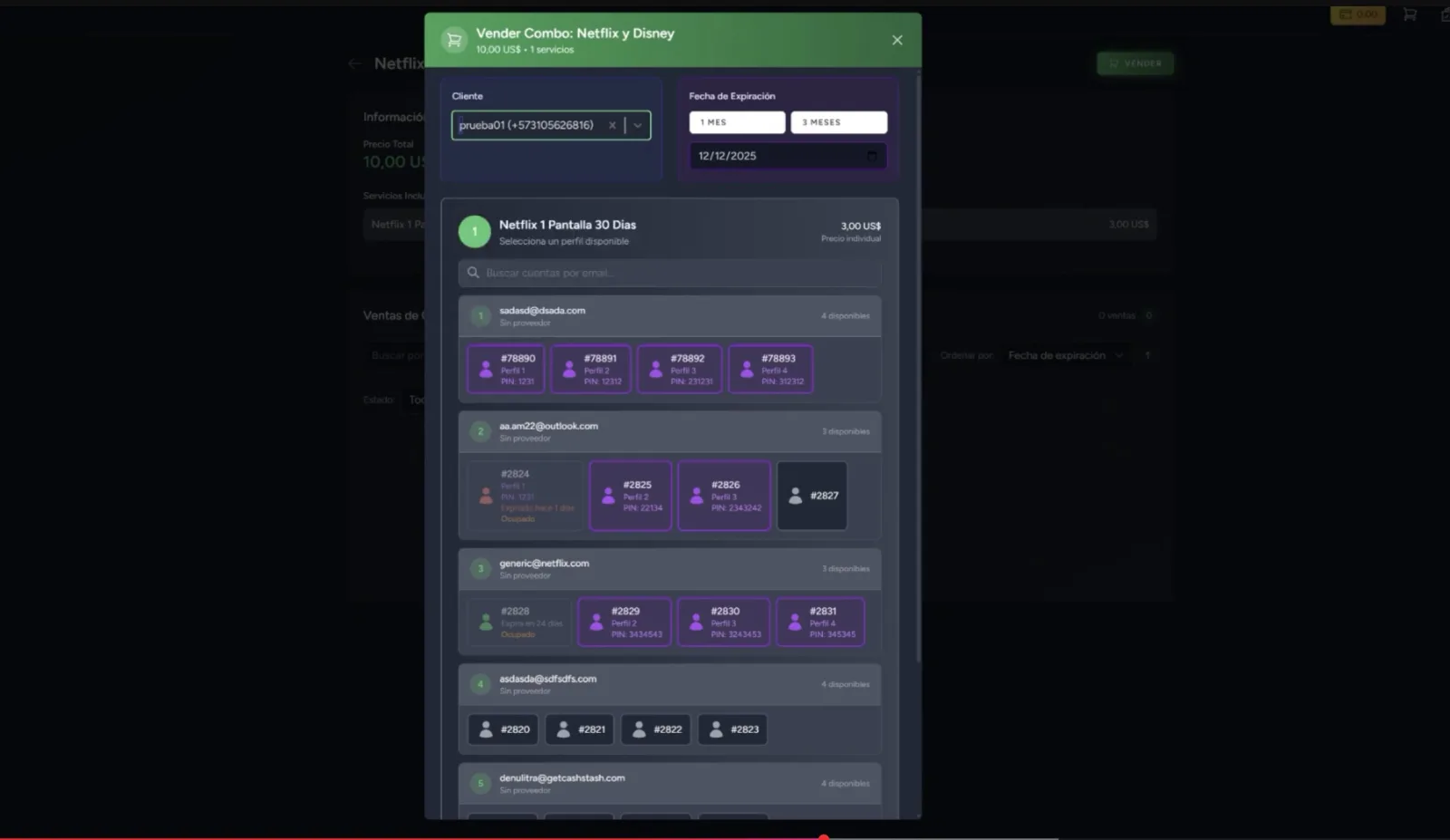Close the Vender Combo dialog
The width and height of the screenshot is (1450, 840).
coord(897,40)
